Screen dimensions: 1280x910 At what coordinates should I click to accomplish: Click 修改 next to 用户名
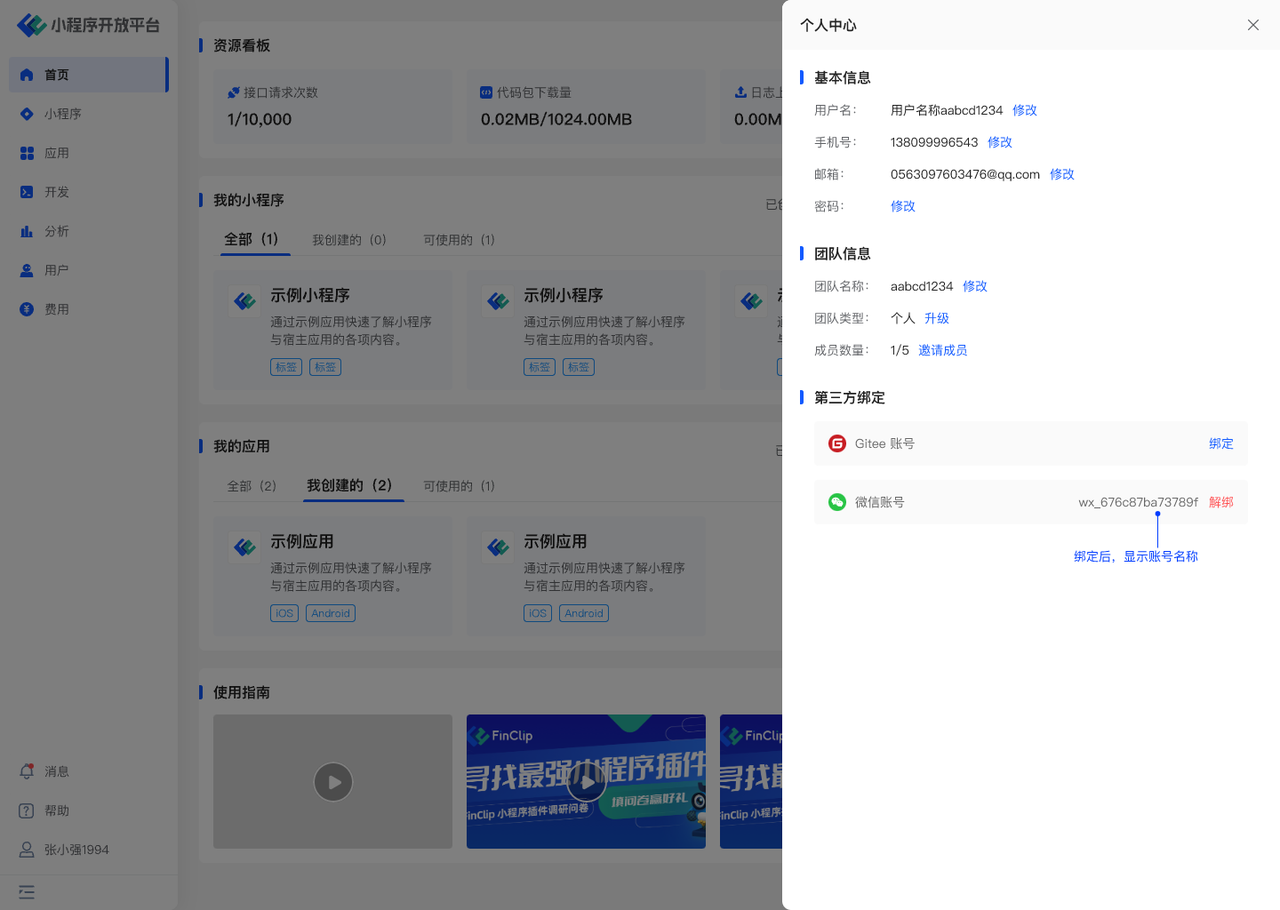(1025, 110)
